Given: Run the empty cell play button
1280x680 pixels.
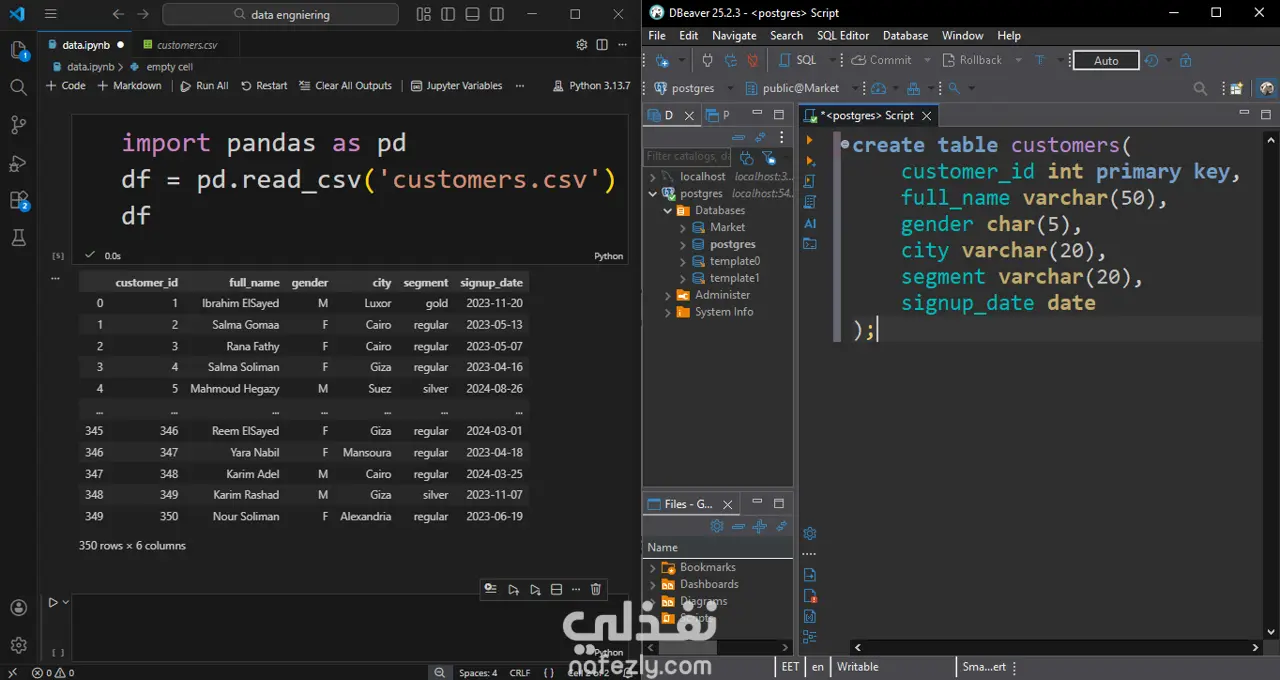Looking at the screenshot, I should [x=53, y=602].
